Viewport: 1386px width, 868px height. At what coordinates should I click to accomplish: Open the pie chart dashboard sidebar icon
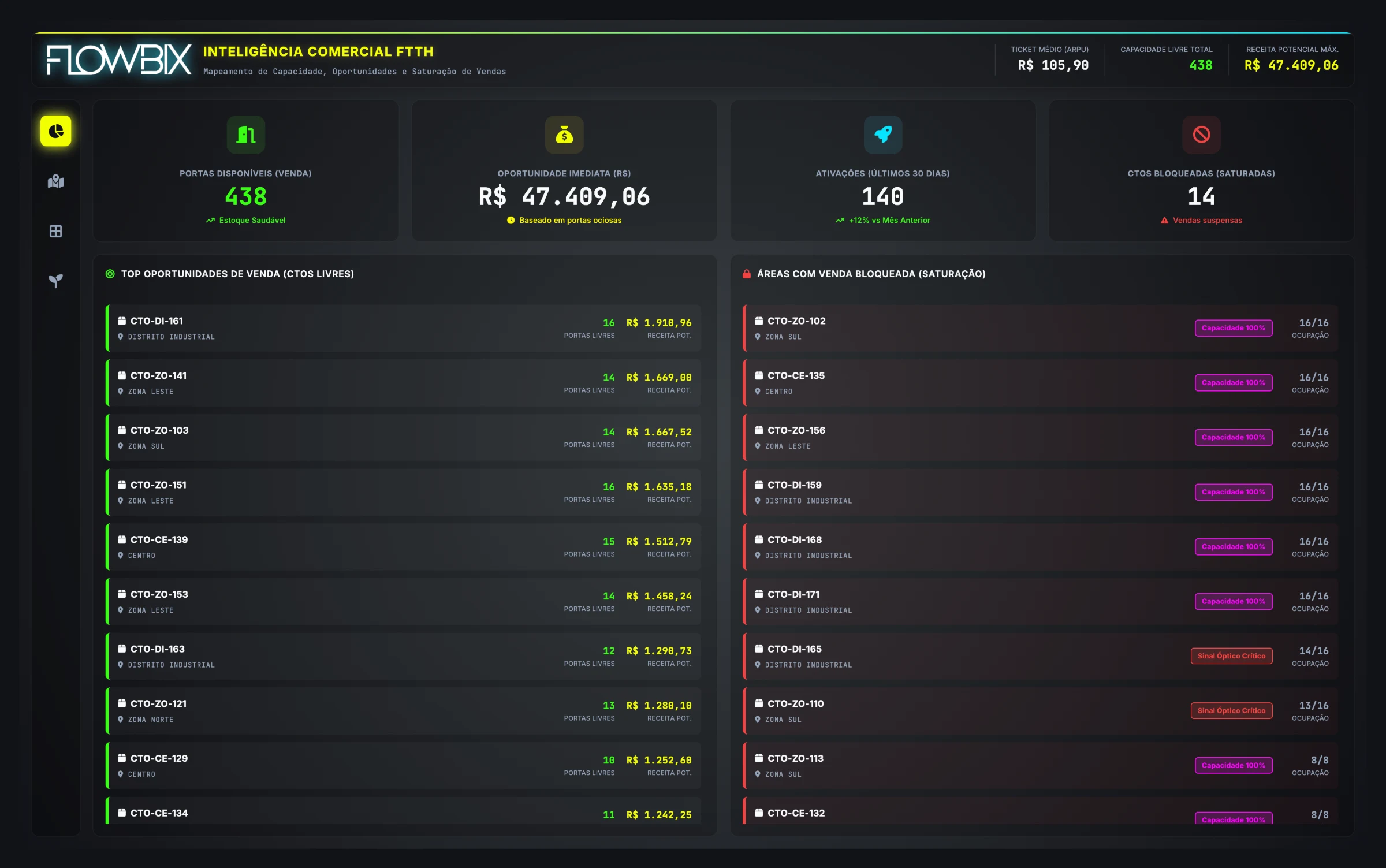[x=55, y=131]
